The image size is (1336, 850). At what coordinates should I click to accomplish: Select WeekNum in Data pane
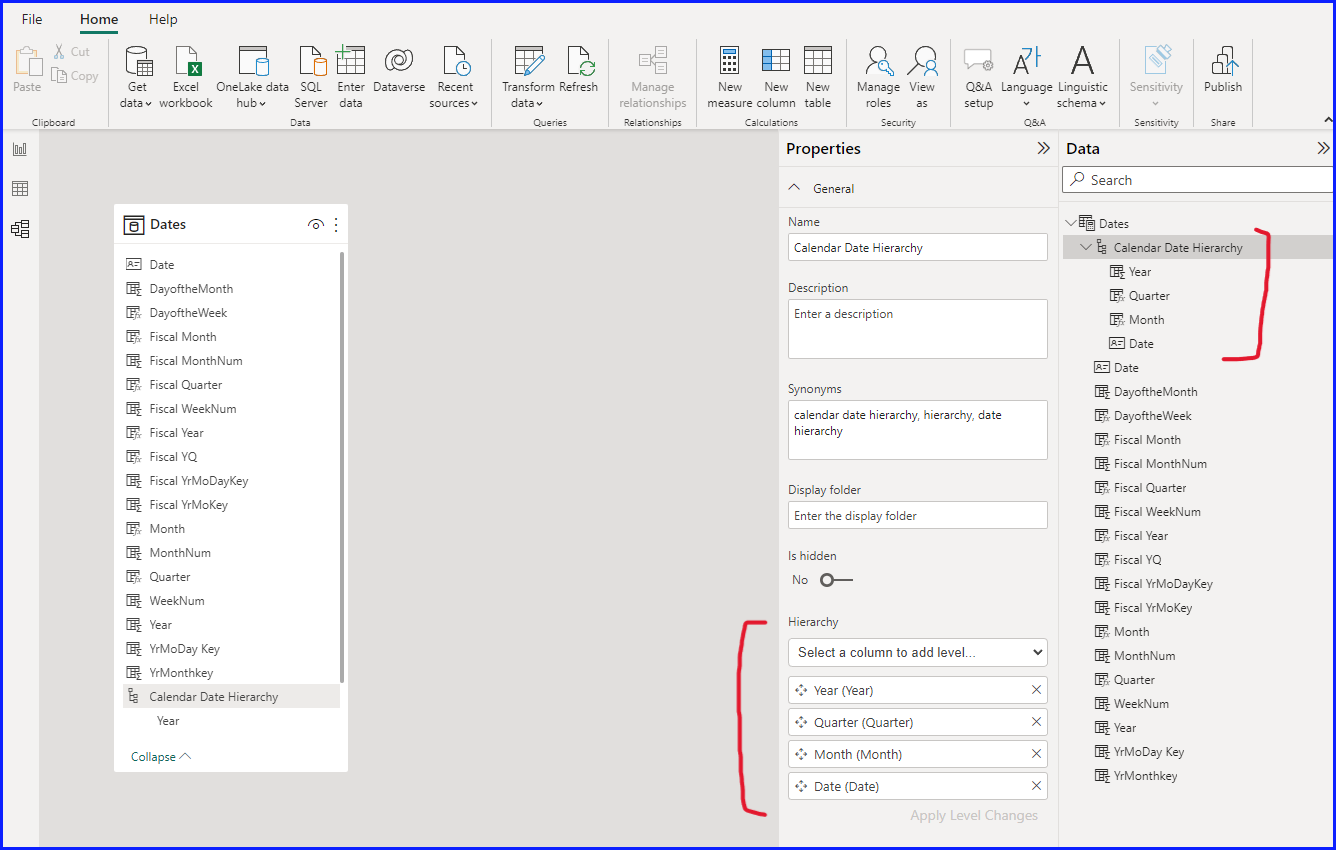[1141, 704]
